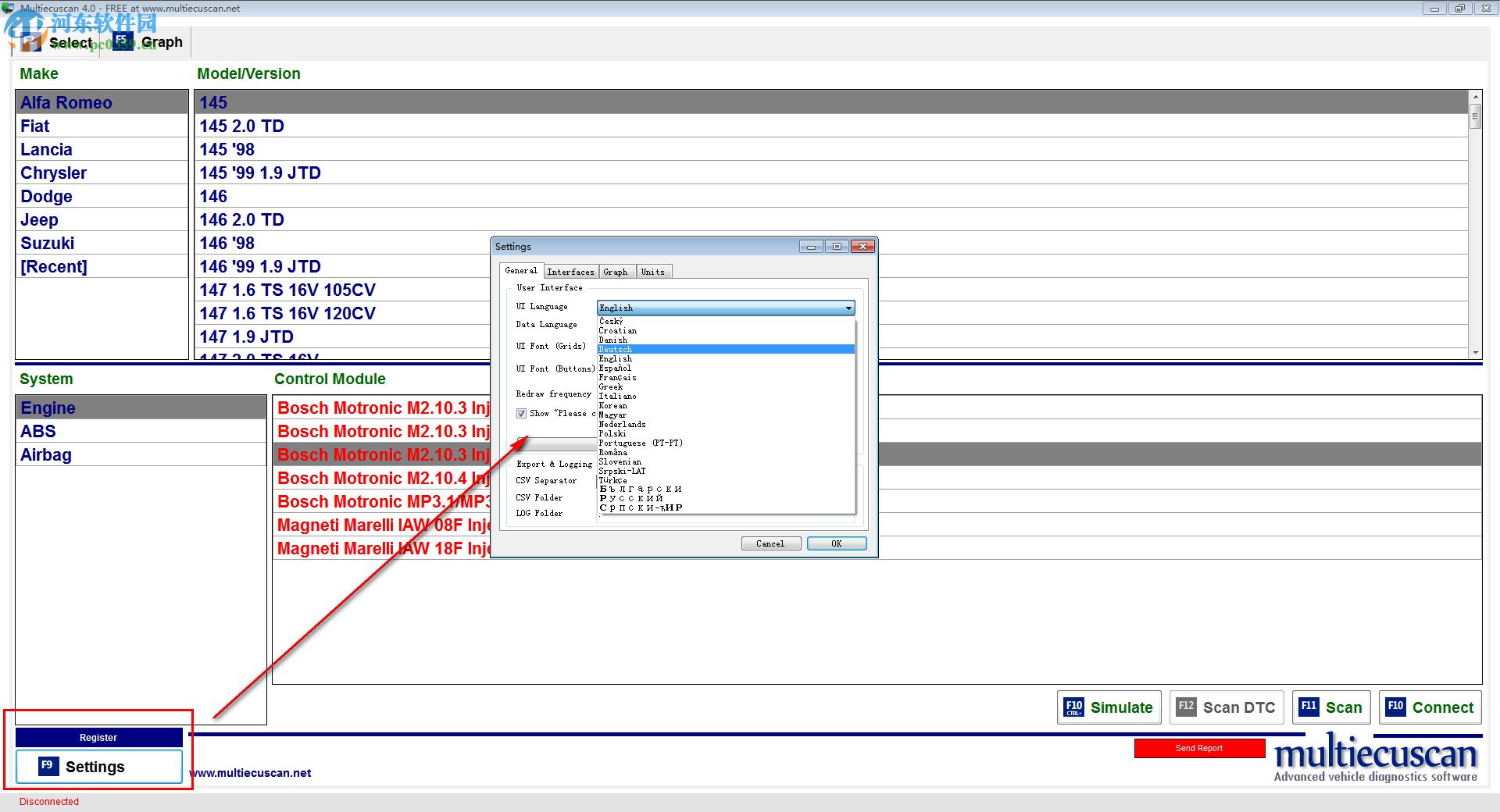The height and width of the screenshot is (812, 1500).
Task: Click the F10 icon on Simulate button
Action: (1073, 707)
